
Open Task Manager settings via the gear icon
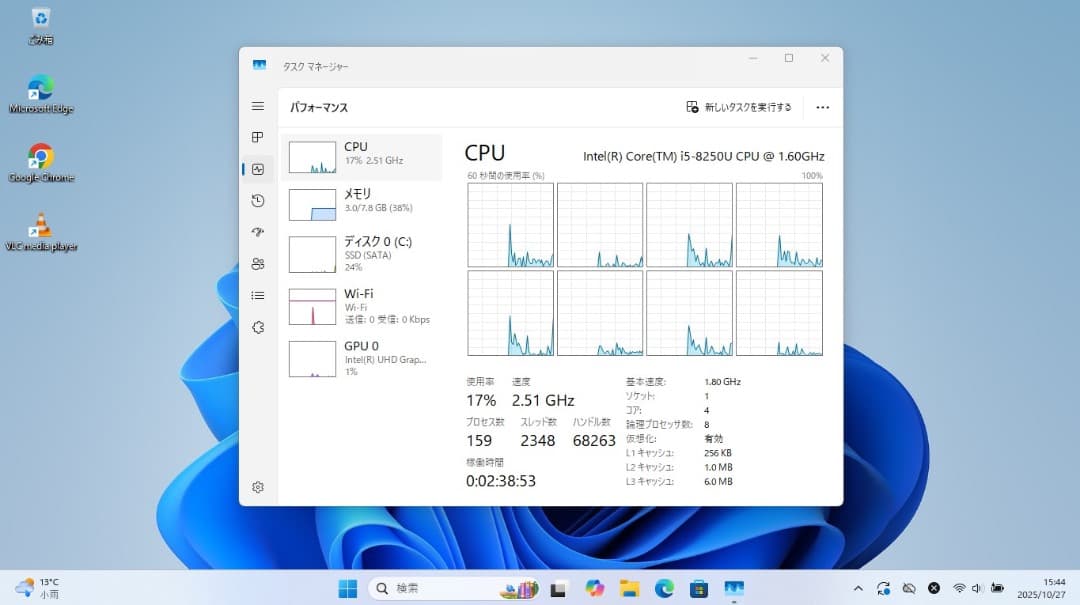tap(258, 487)
